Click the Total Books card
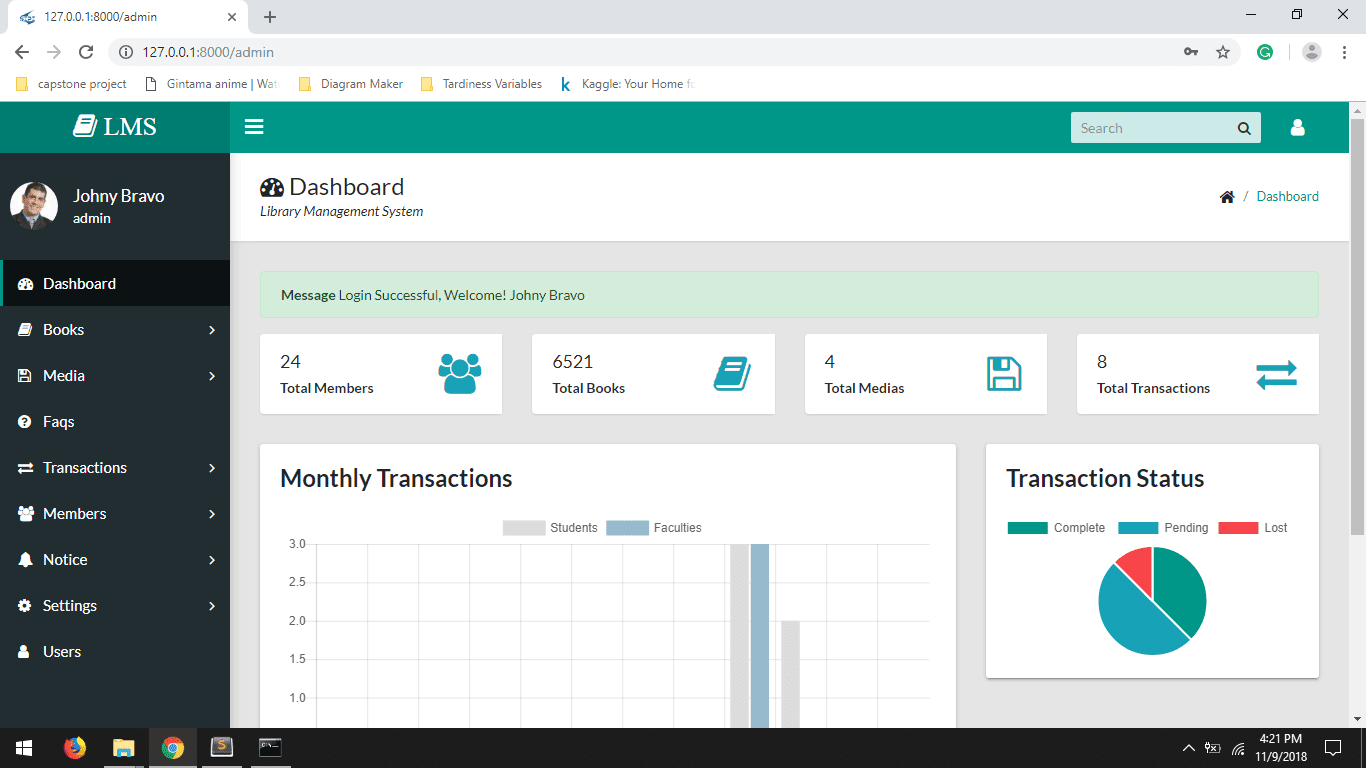Screen dimensions: 1366x768 (x=653, y=374)
